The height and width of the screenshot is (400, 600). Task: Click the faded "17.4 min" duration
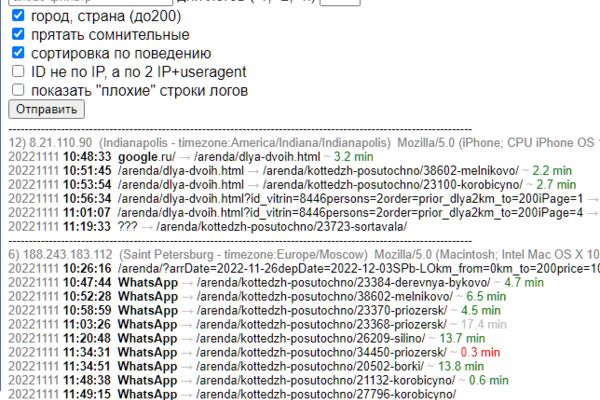484,325
